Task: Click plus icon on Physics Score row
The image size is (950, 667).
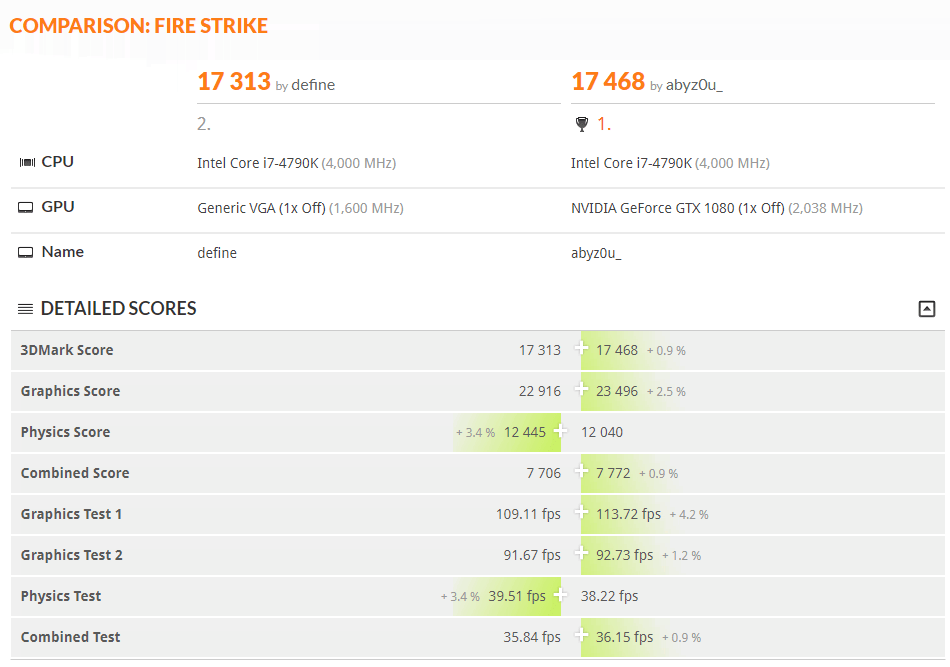Action: click(560, 431)
